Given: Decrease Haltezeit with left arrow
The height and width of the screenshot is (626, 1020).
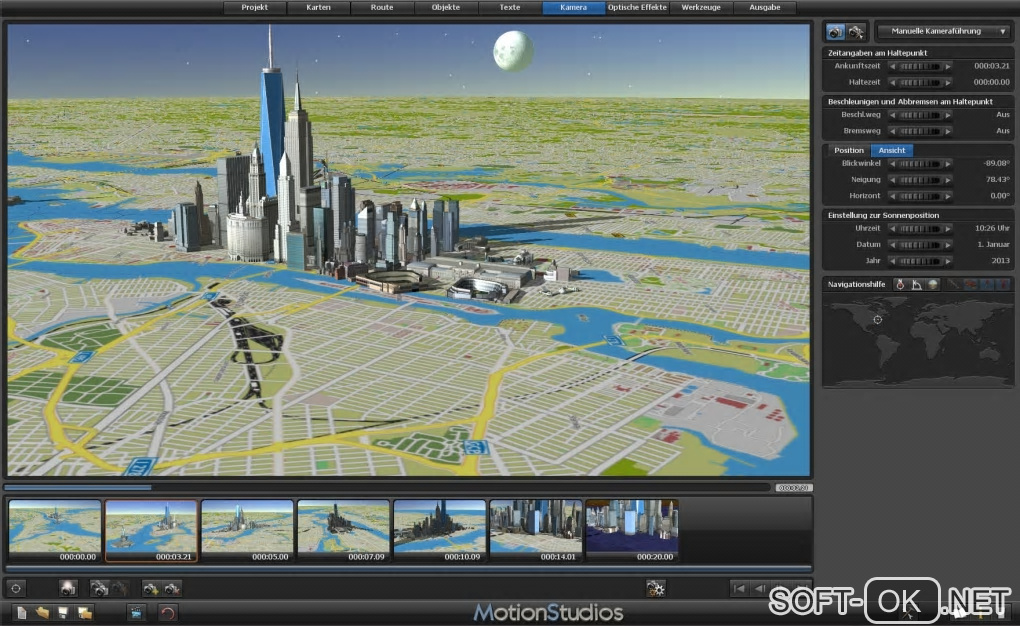Looking at the screenshot, I should pyautogui.click(x=892, y=83).
